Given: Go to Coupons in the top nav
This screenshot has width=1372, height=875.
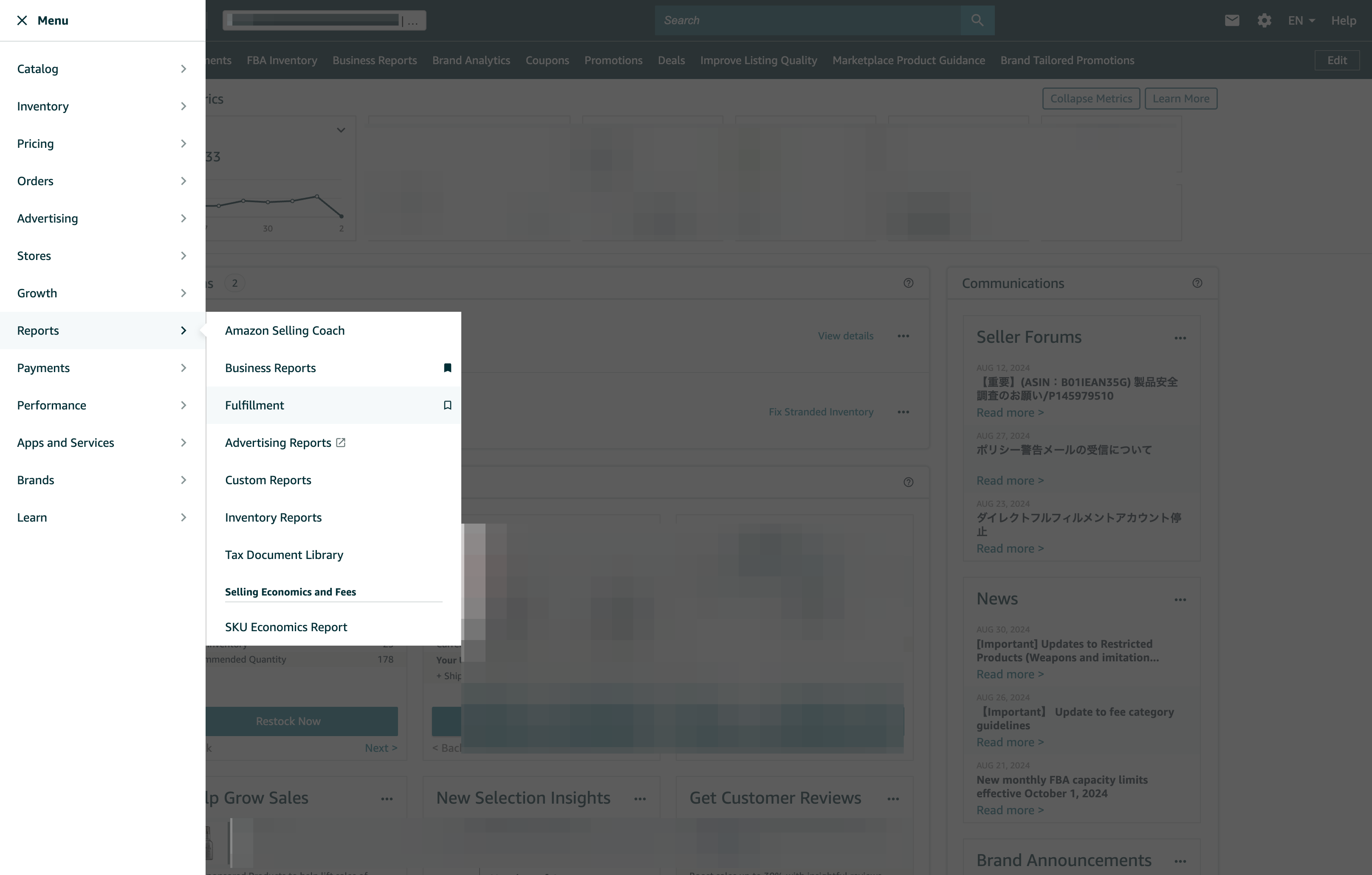Looking at the screenshot, I should 547,60.
